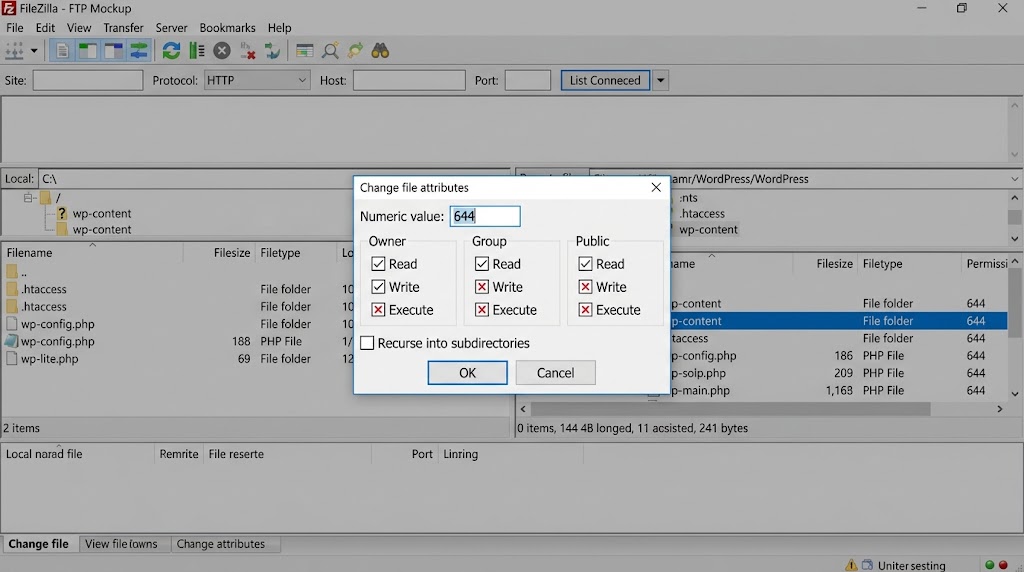Open dropdown arrow beside List Conneced

(x=660, y=80)
